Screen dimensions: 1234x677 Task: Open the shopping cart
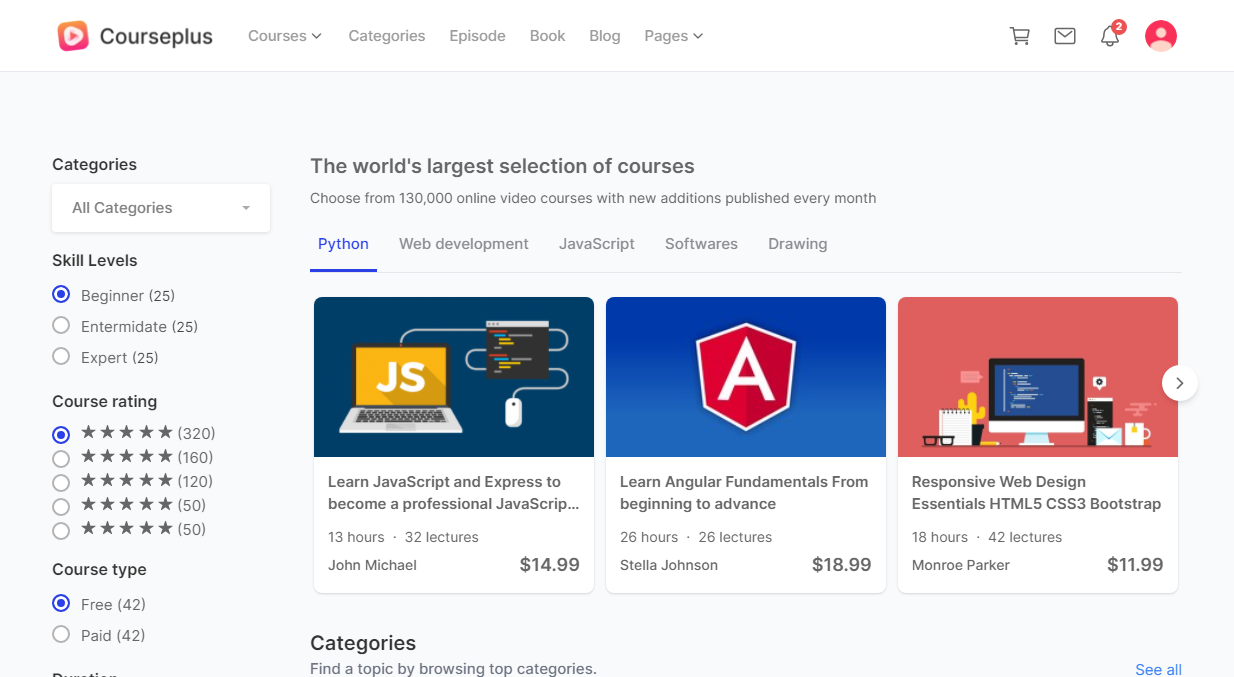click(x=1020, y=36)
